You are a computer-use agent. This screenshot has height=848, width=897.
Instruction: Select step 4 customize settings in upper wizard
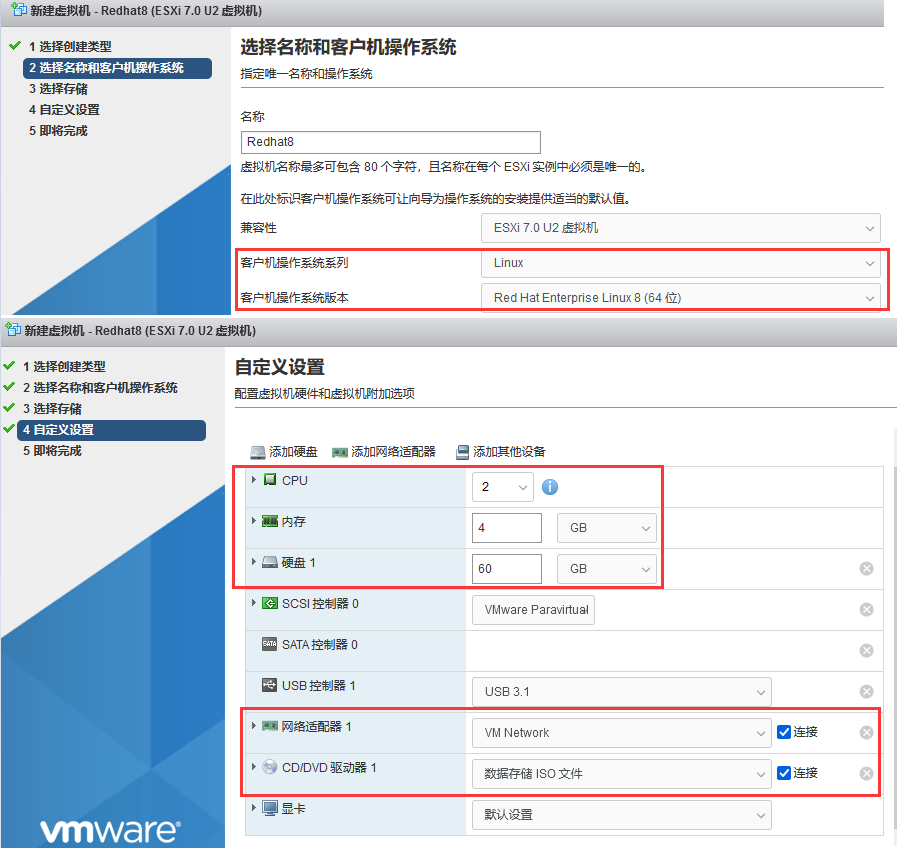[x=64, y=110]
